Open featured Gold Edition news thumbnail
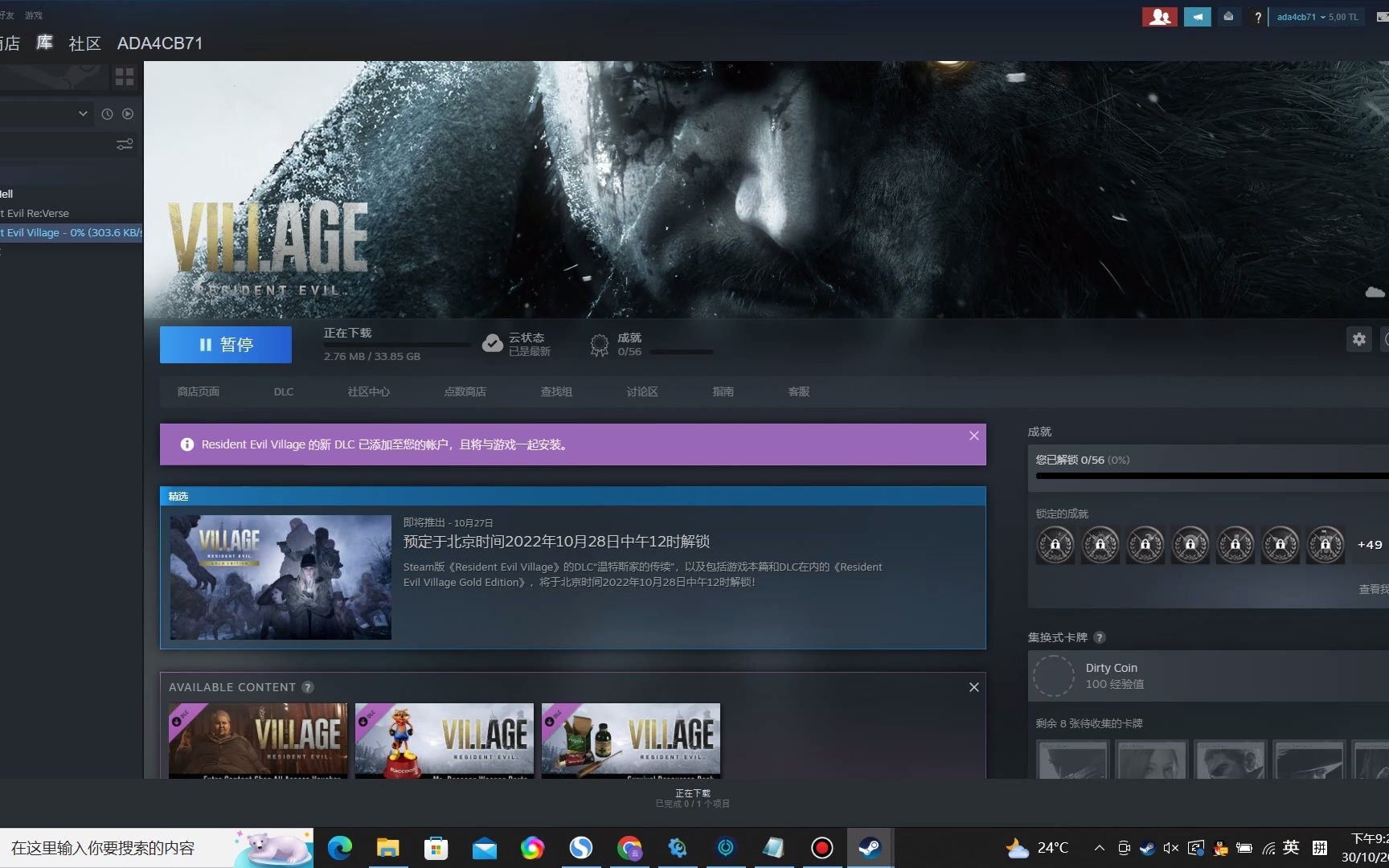 click(281, 577)
